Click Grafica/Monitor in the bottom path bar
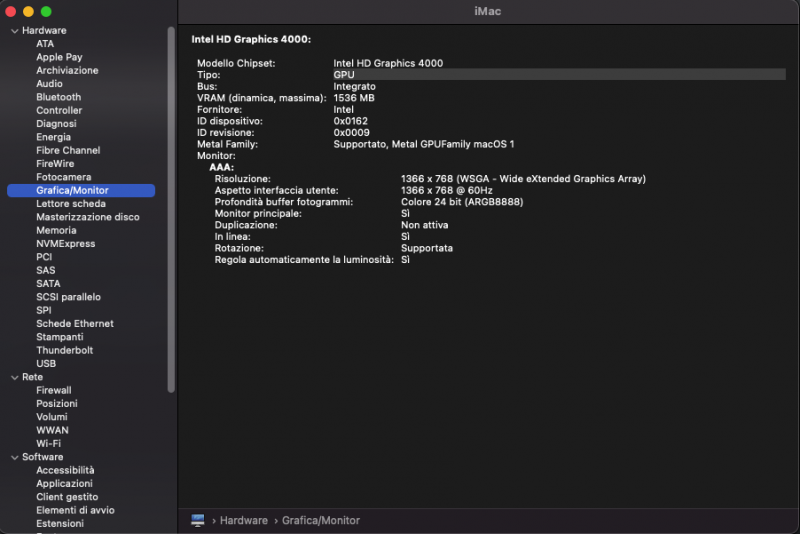 pos(320,520)
